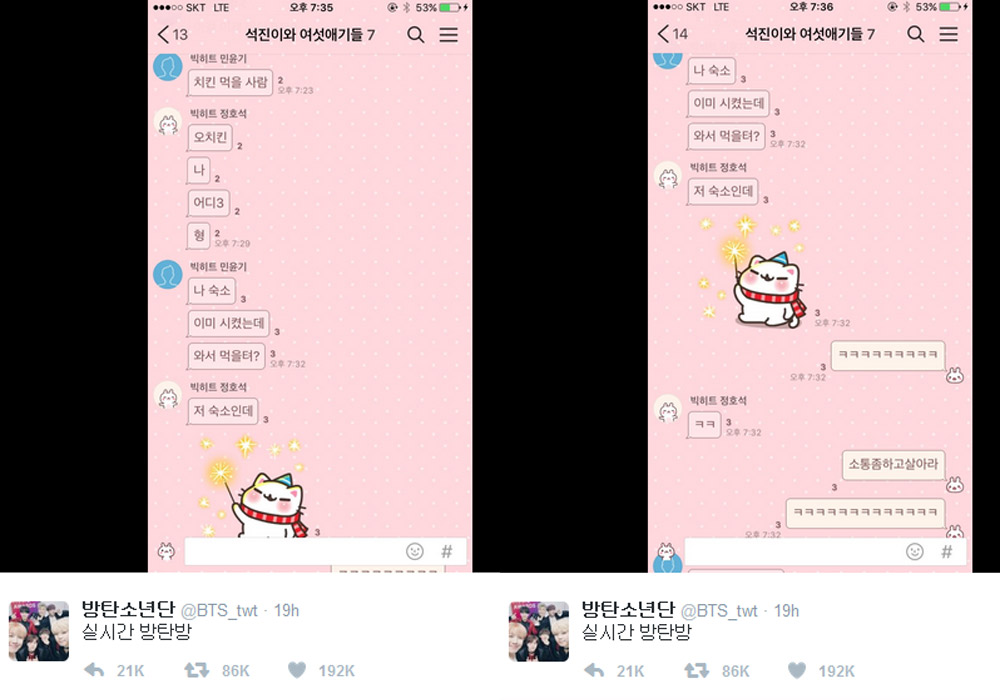
Task: Open emoticon picker in left chat input
Action: [x=415, y=551]
